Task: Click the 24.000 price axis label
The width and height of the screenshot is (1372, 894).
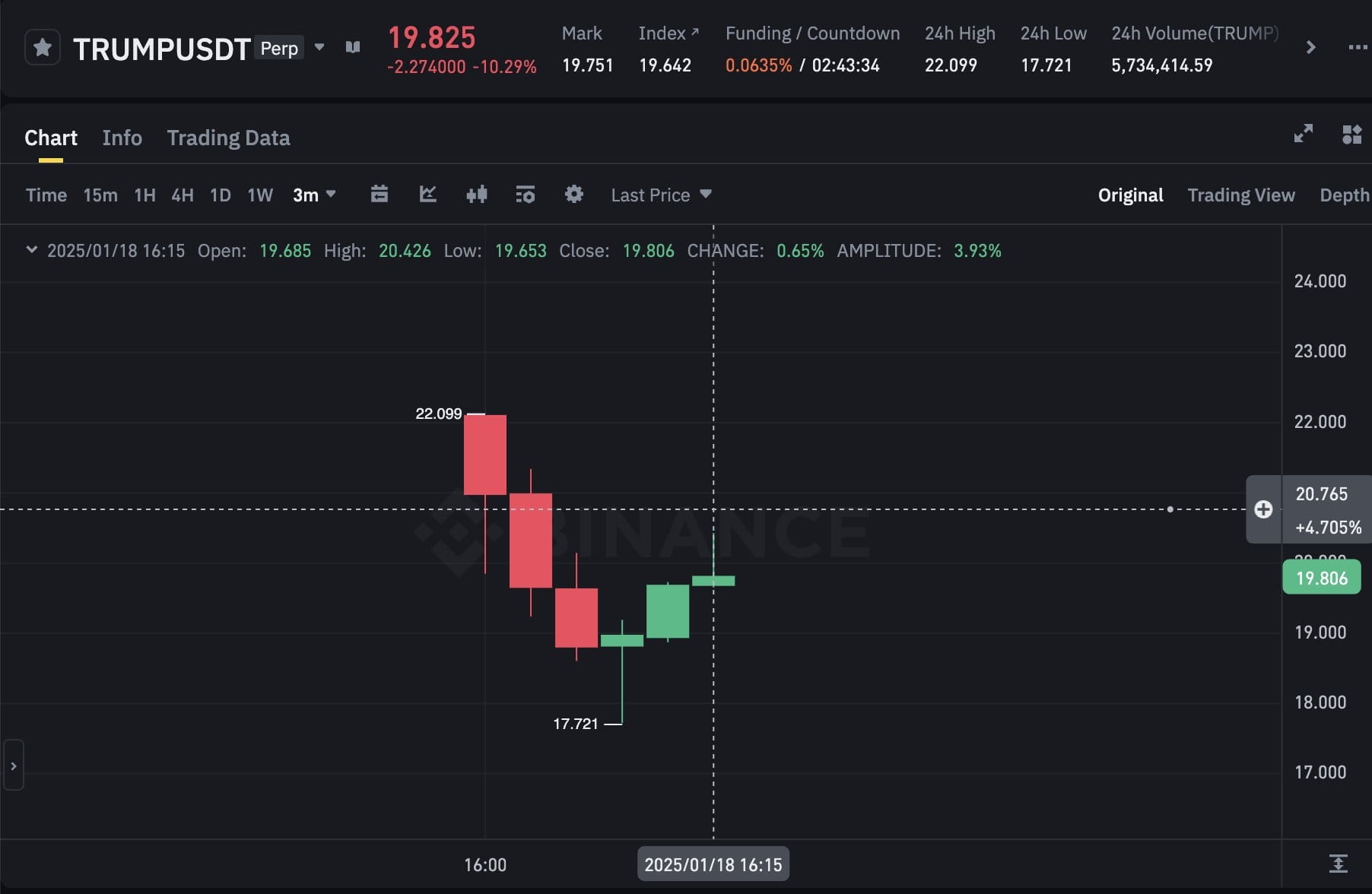Action: click(1320, 281)
